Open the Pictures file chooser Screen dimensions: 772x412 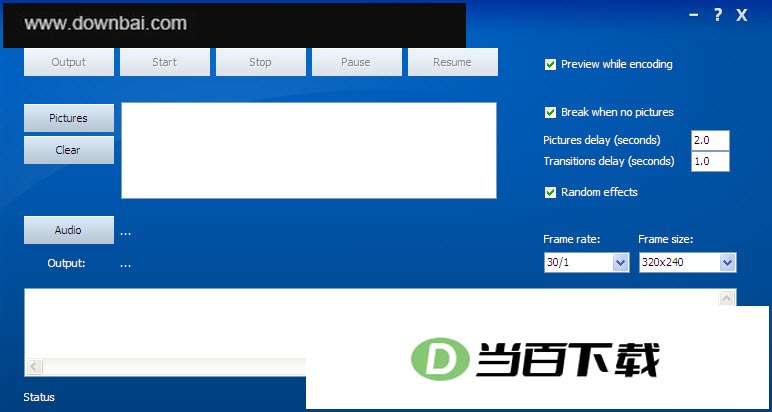pos(68,118)
